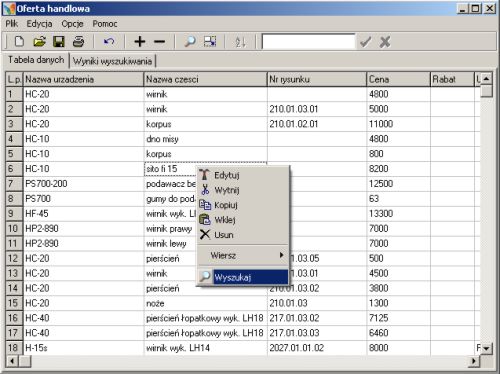Click the sort toolbar icon
The width and height of the screenshot is (500, 374).
tap(240, 42)
